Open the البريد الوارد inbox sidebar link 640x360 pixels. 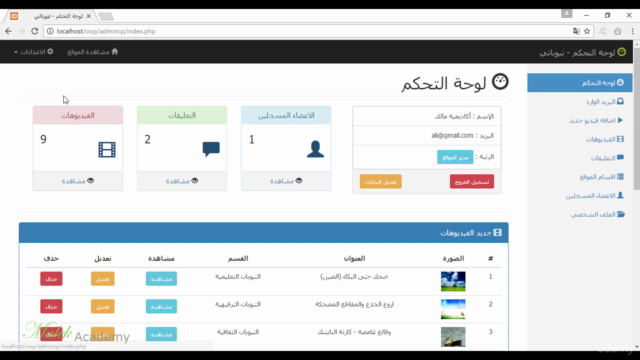point(604,102)
